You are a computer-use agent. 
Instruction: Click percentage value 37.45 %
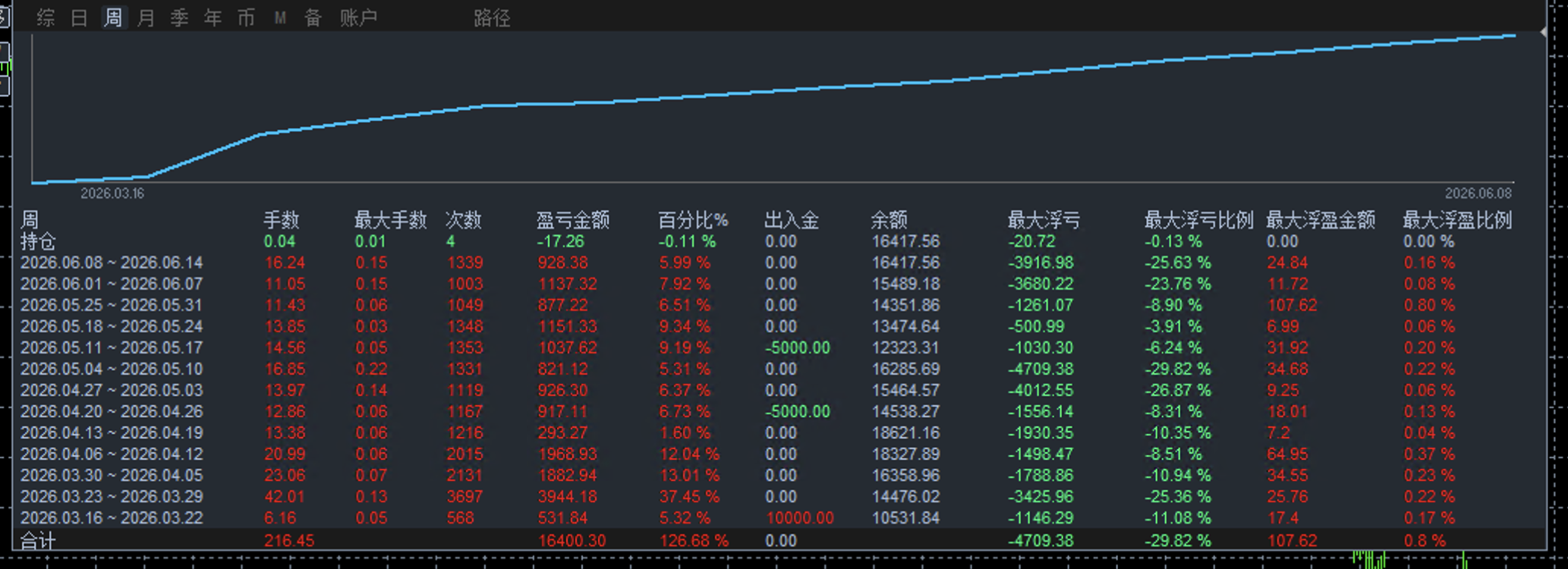click(689, 496)
